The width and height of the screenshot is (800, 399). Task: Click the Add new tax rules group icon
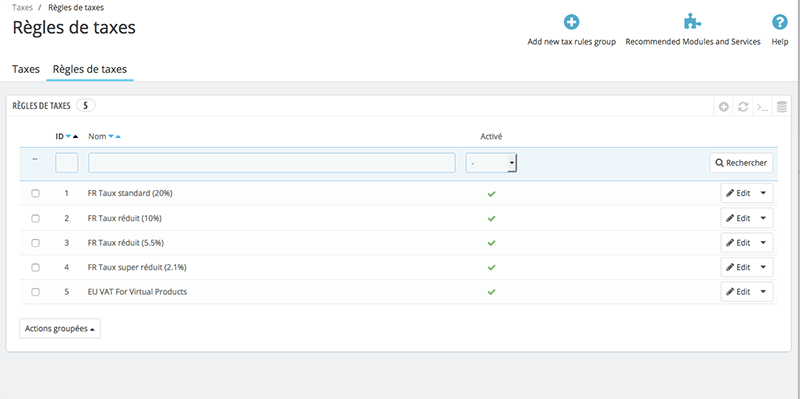(x=571, y=22)
